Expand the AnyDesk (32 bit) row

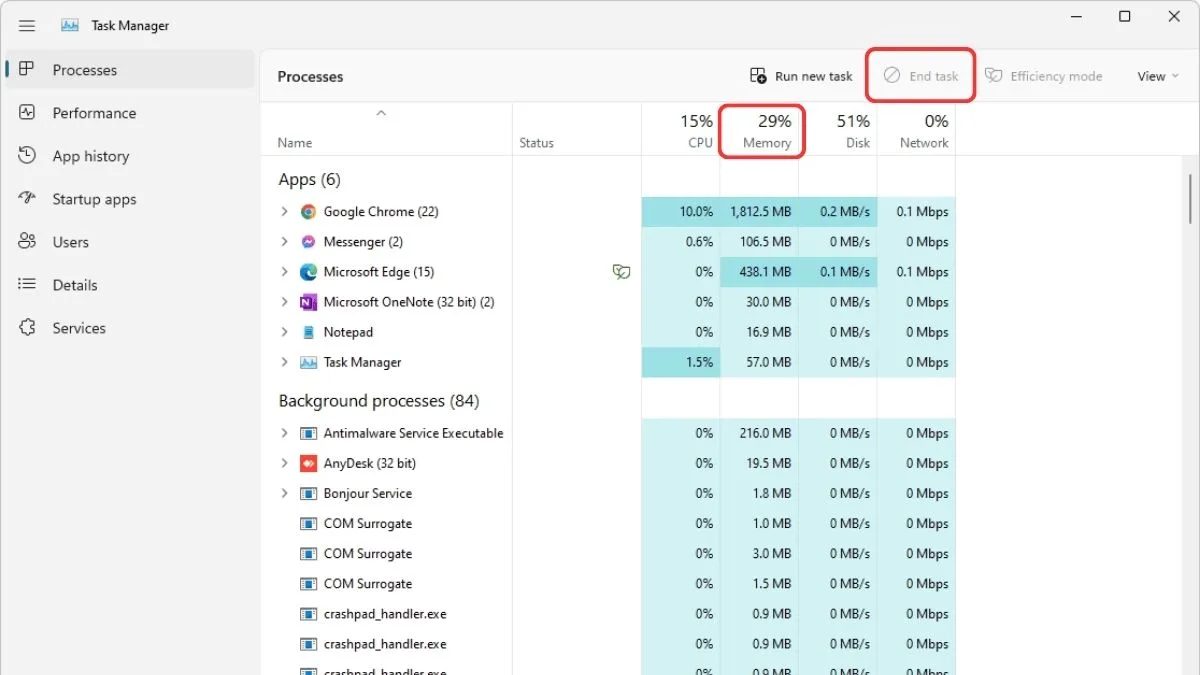[x=284, y=463]
